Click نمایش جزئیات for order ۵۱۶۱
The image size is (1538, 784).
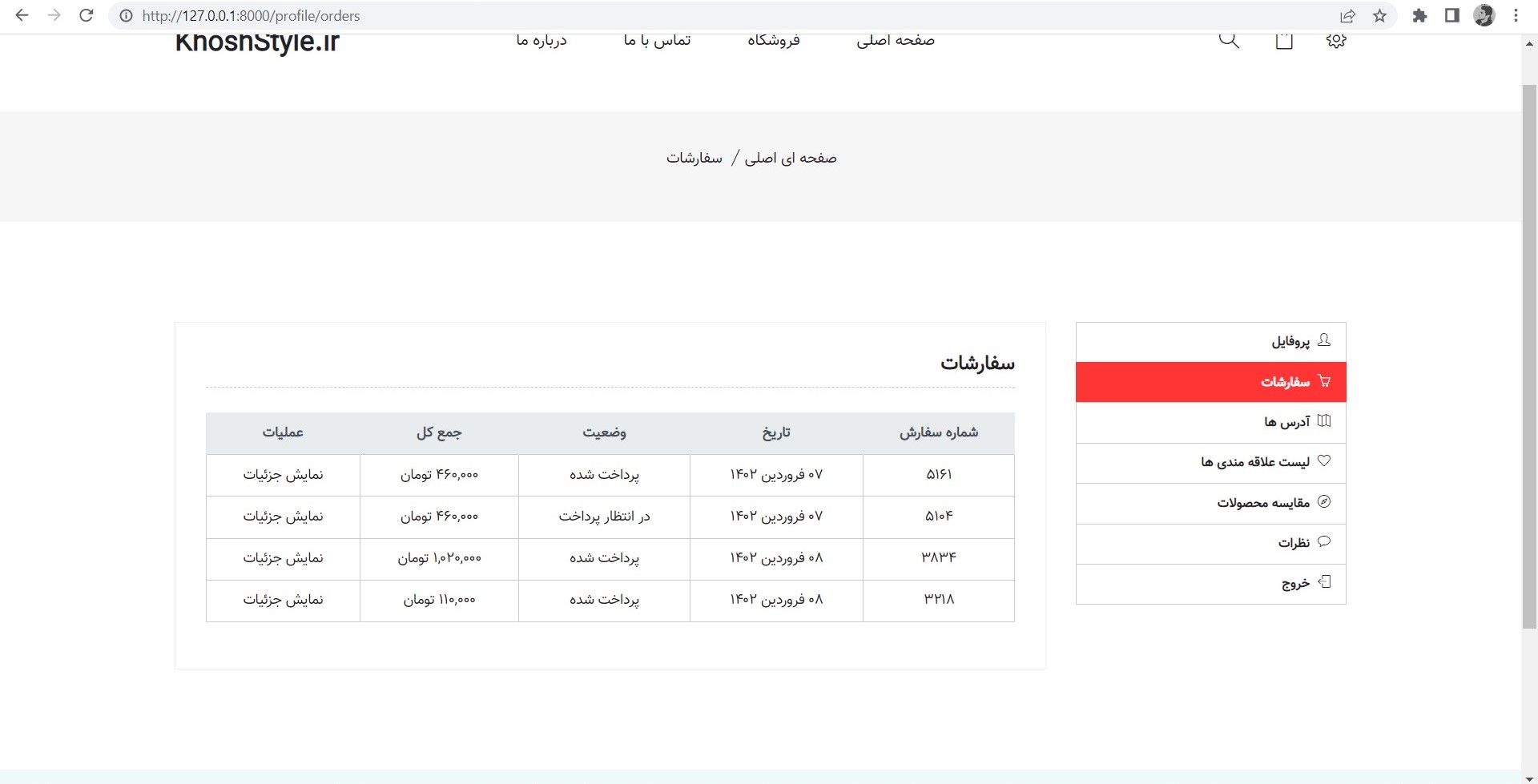coord(282,474)
